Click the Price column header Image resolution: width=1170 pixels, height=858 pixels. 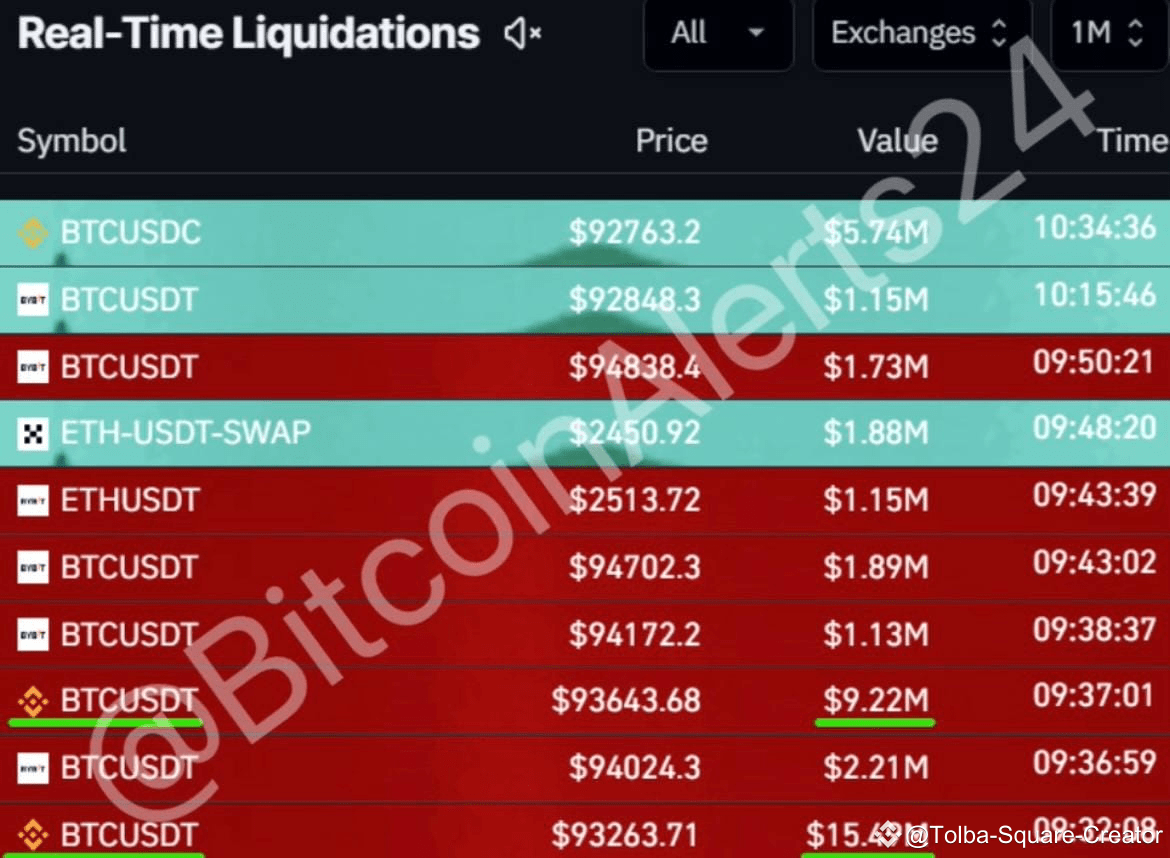click(x=670, y=141)
